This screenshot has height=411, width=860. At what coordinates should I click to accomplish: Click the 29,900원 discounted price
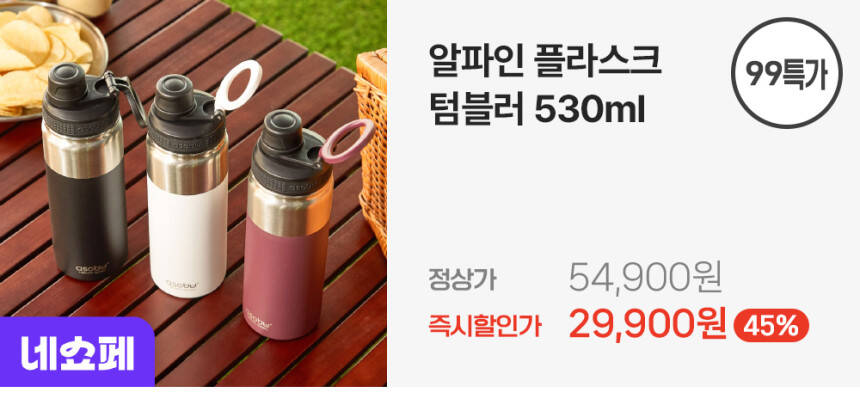(647, 324)
